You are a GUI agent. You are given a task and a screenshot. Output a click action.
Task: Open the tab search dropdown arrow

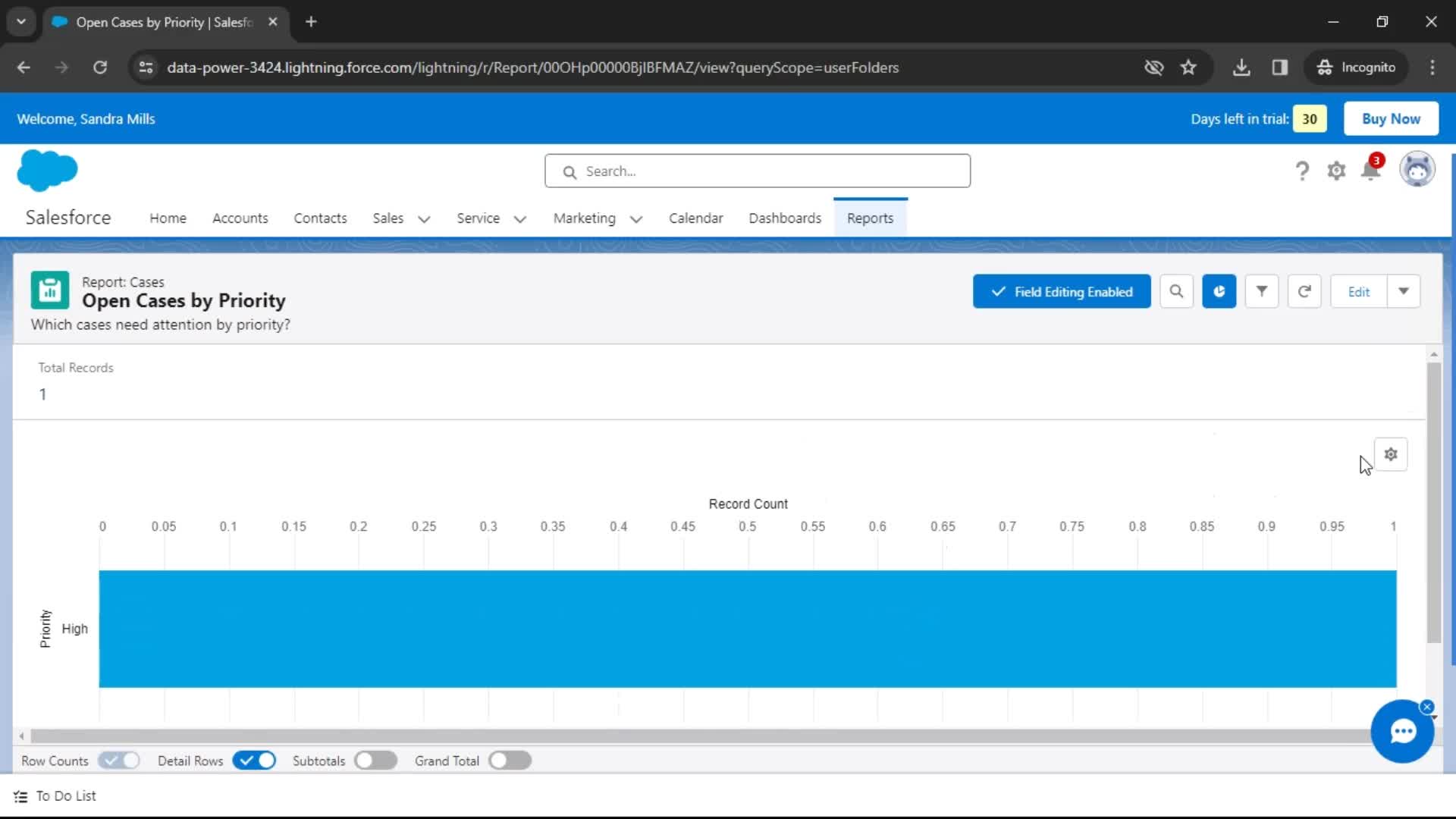coord(21,22)
